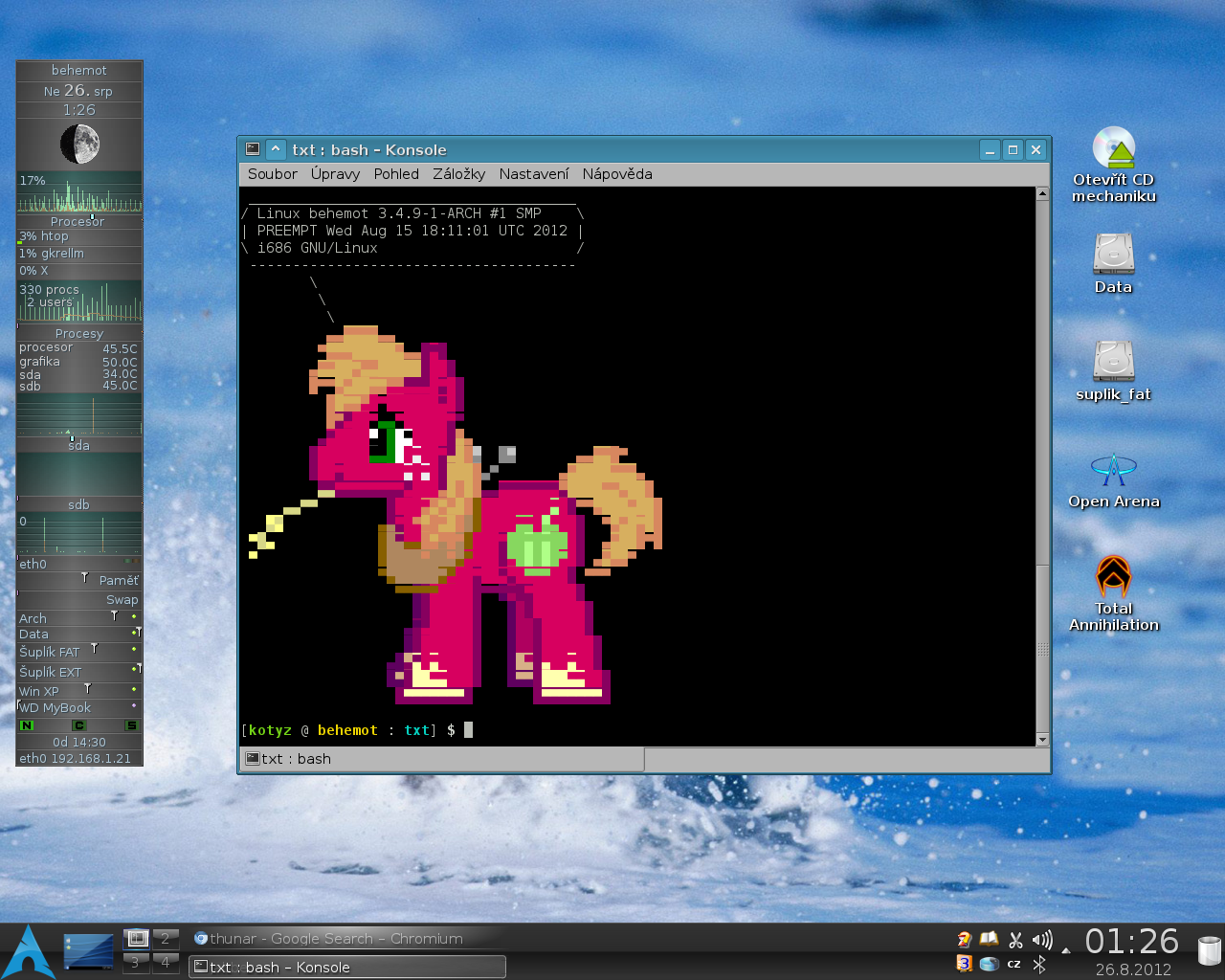The width and height of the screenshot is (1225, 980).
Task: Open Klipper clipboard scissors icon
Action: (1015, 940)
